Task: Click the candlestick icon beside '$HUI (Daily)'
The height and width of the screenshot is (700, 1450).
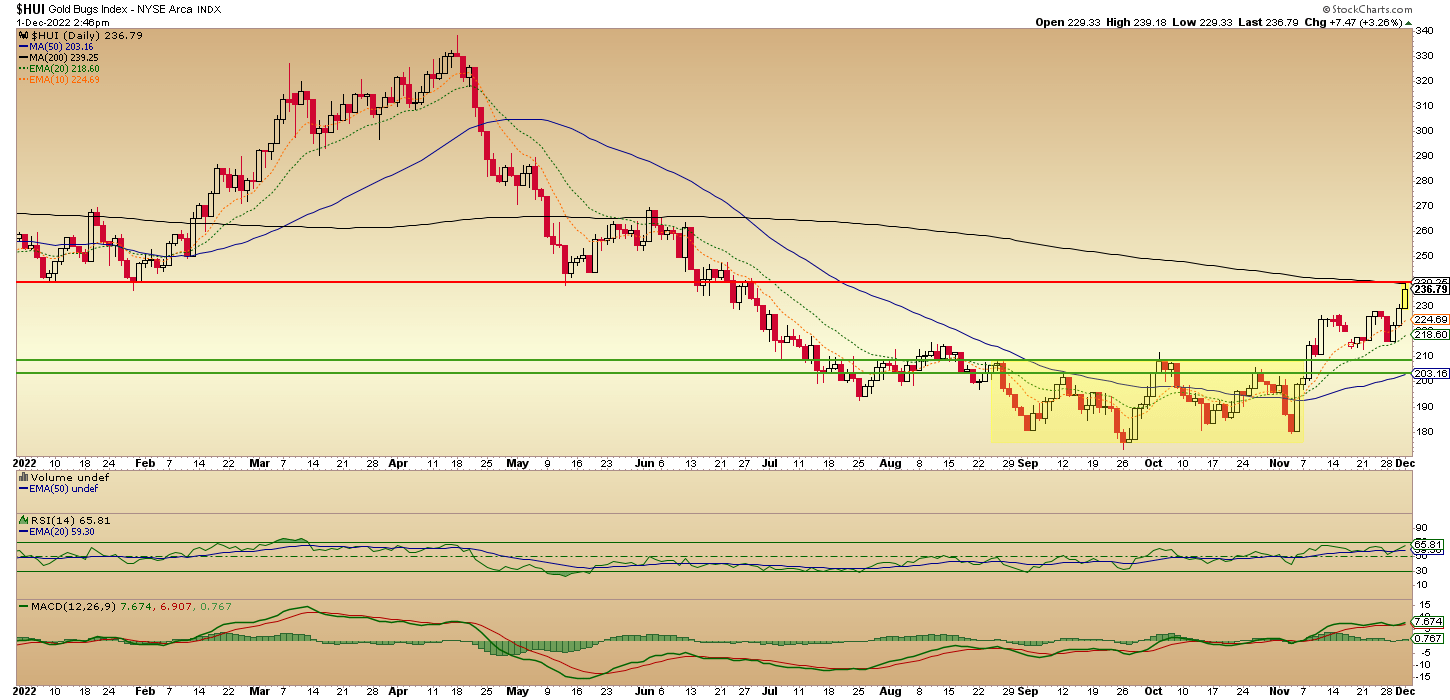Action: click(23, 35)
